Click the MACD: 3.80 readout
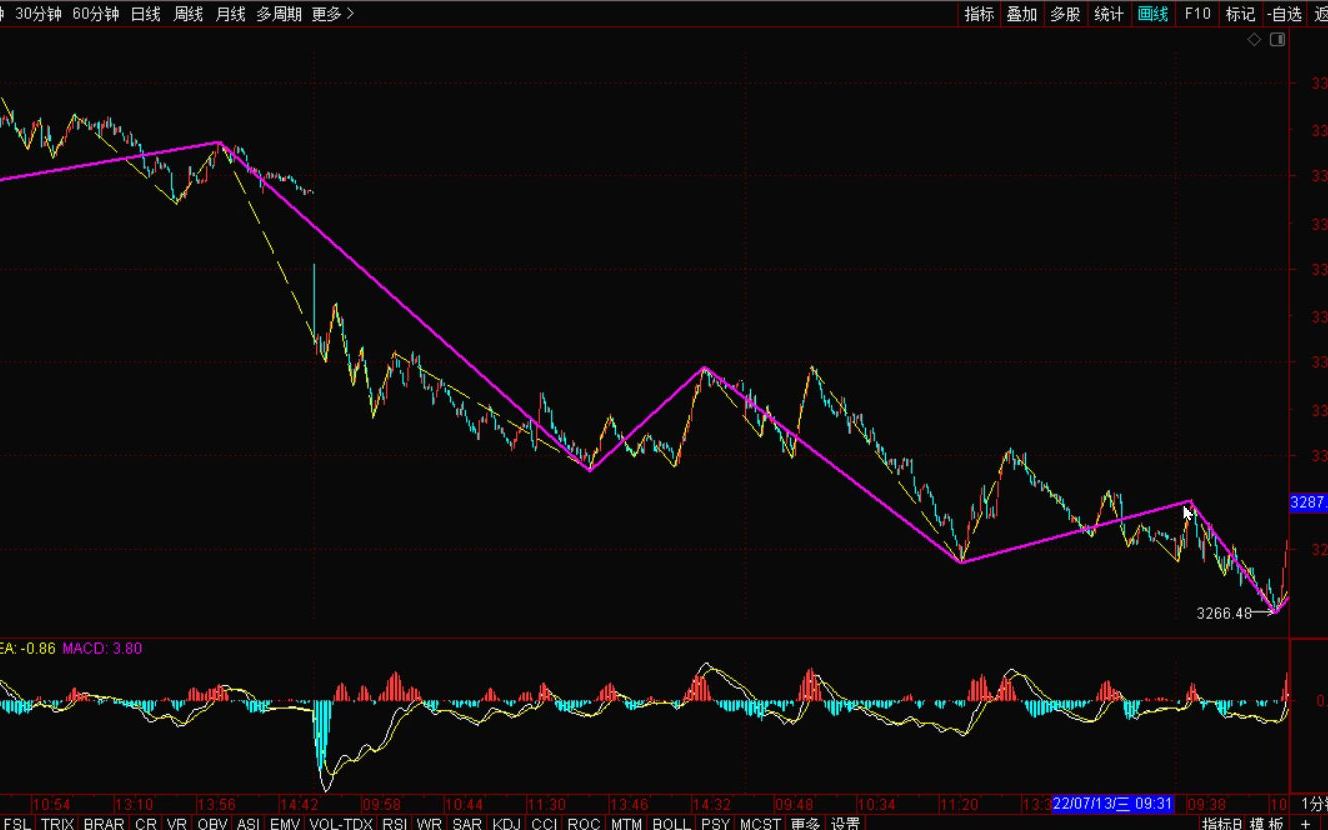Viewport: 1328px width, 830px height. (102, 648)
